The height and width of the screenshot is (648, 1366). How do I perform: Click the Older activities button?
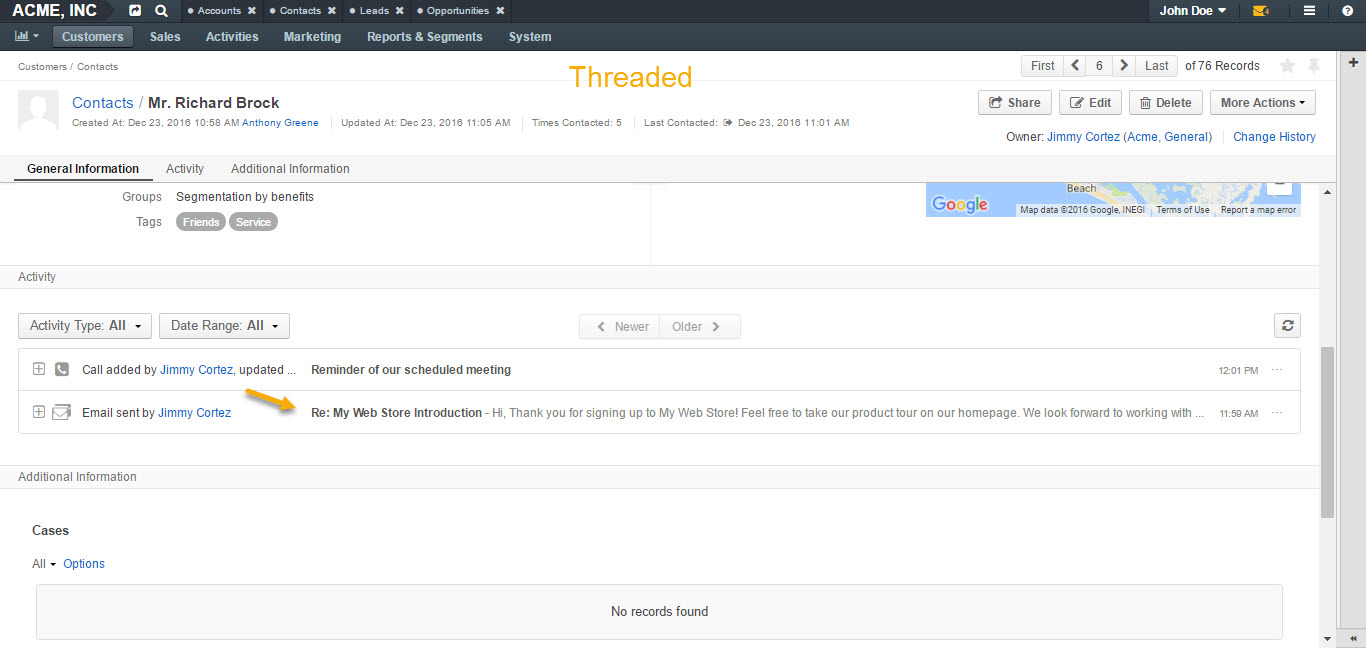pyautogui.click(x=700, y=327)
